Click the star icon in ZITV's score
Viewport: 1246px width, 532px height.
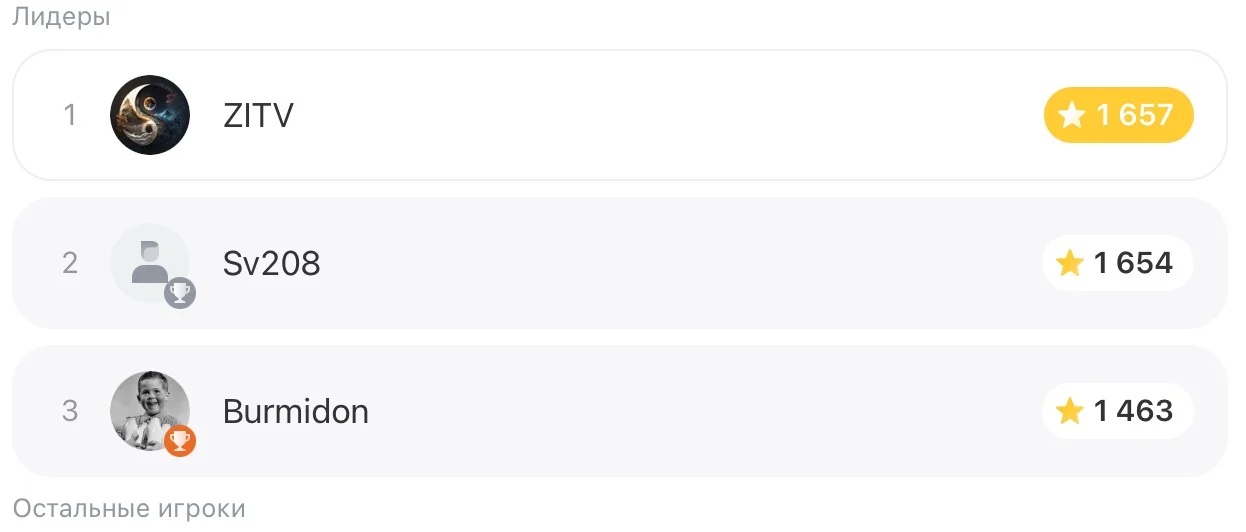click(1072, 116)
